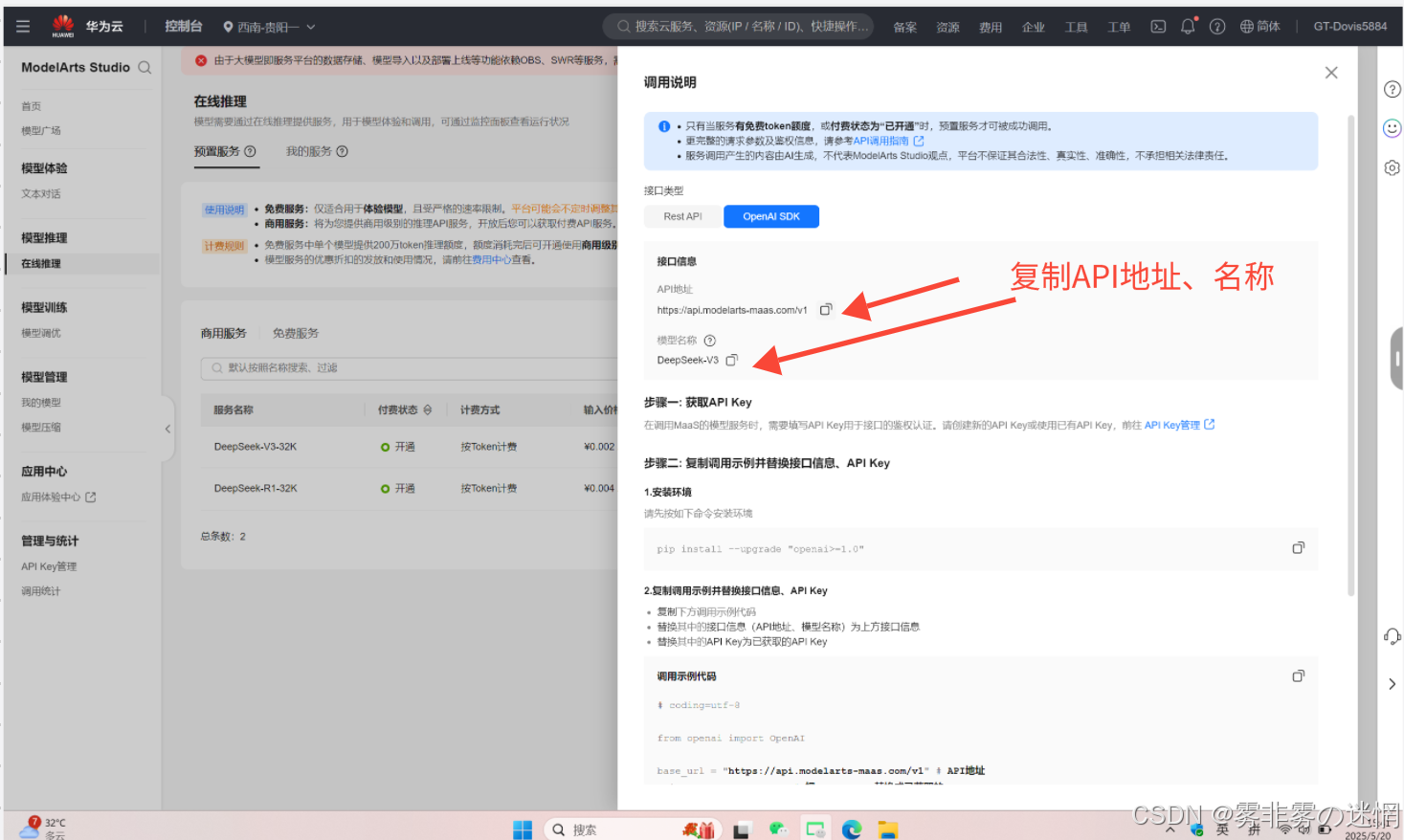Screen dimensions: 1404x840
Task: Open API Key管理 link
Action: pyautogui.click(x=1179, y=425)
